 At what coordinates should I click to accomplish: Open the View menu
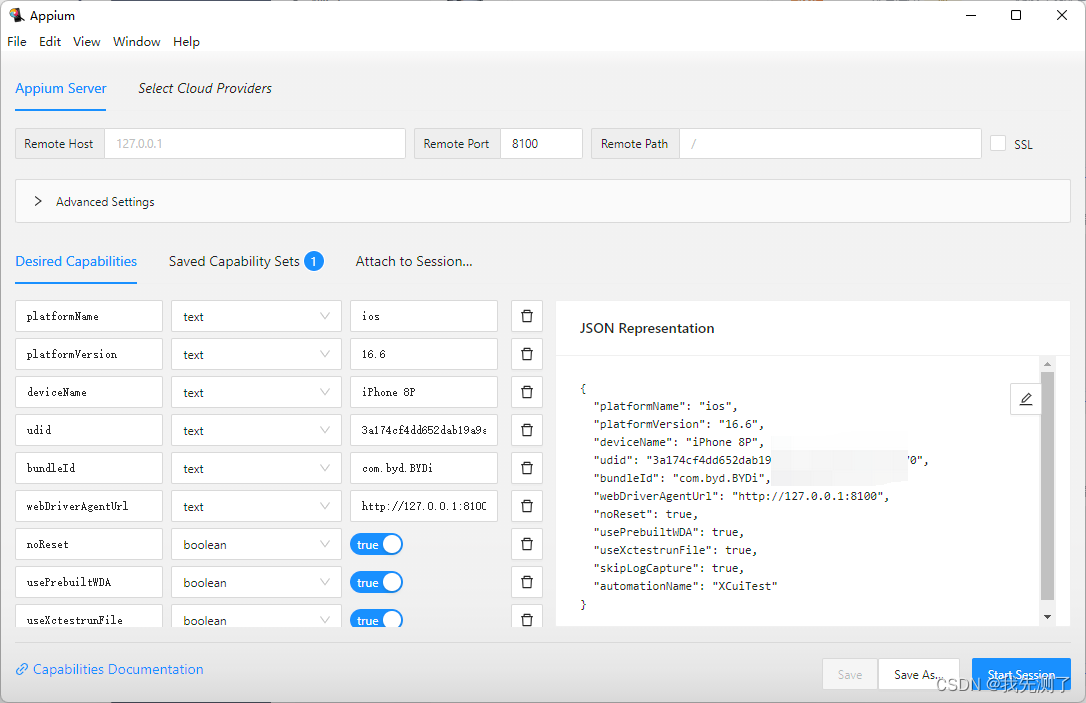tap(87, 42)
